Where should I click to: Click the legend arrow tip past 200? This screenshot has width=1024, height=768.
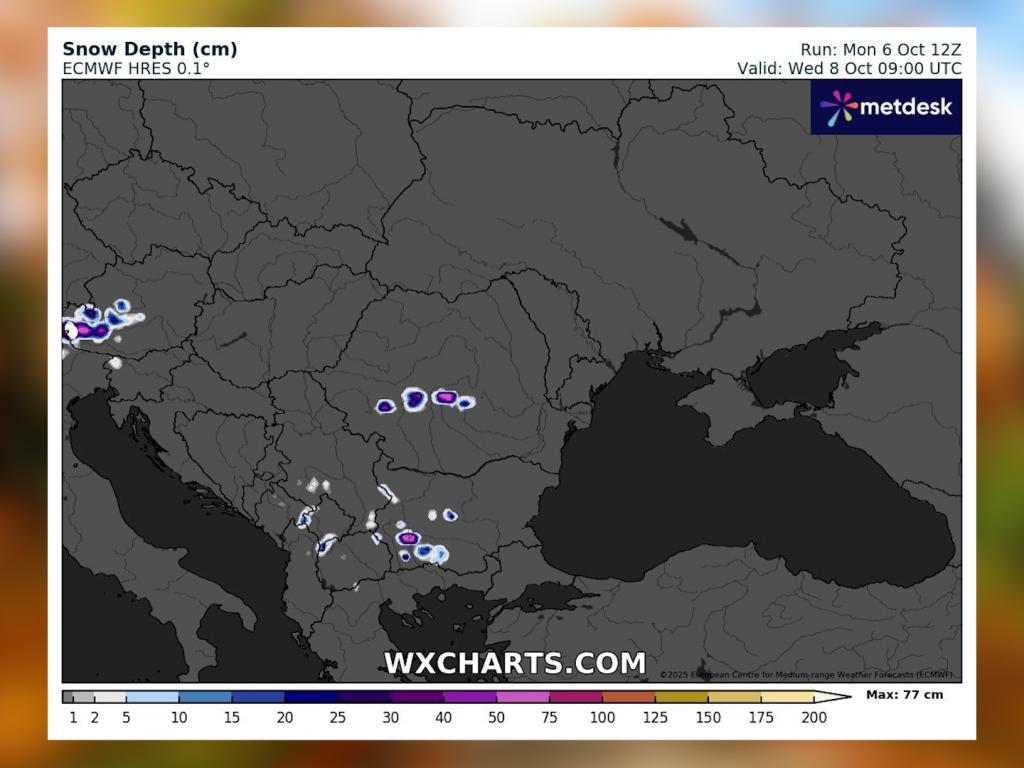coord(840,697)
